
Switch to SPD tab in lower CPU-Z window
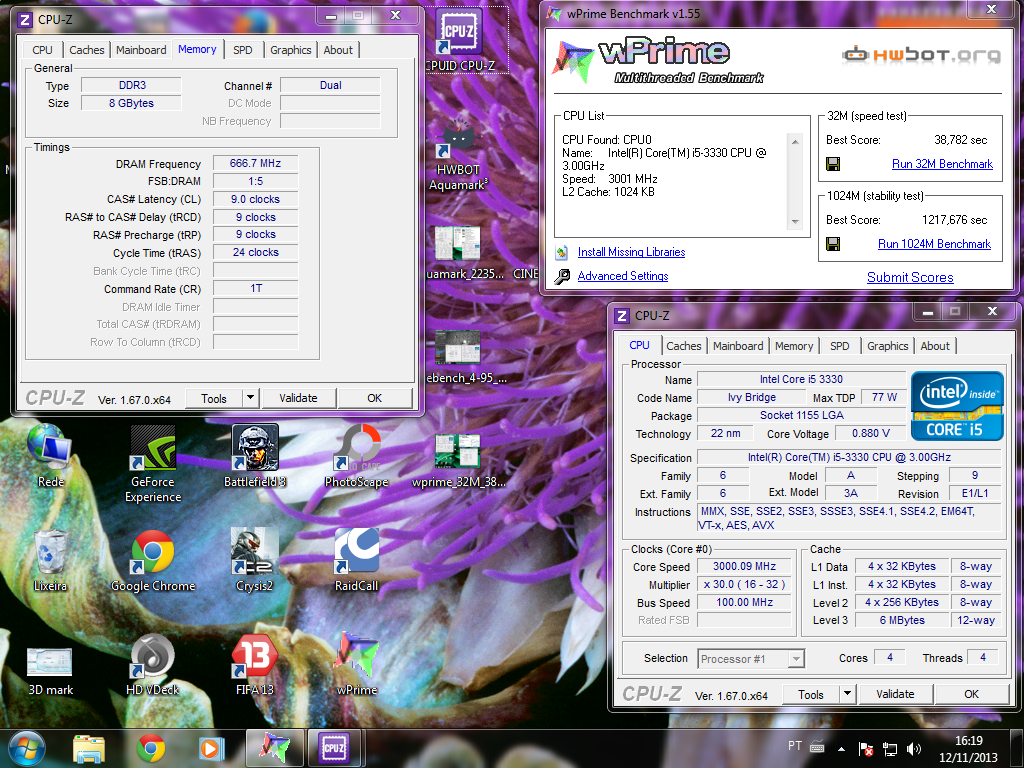840,346
